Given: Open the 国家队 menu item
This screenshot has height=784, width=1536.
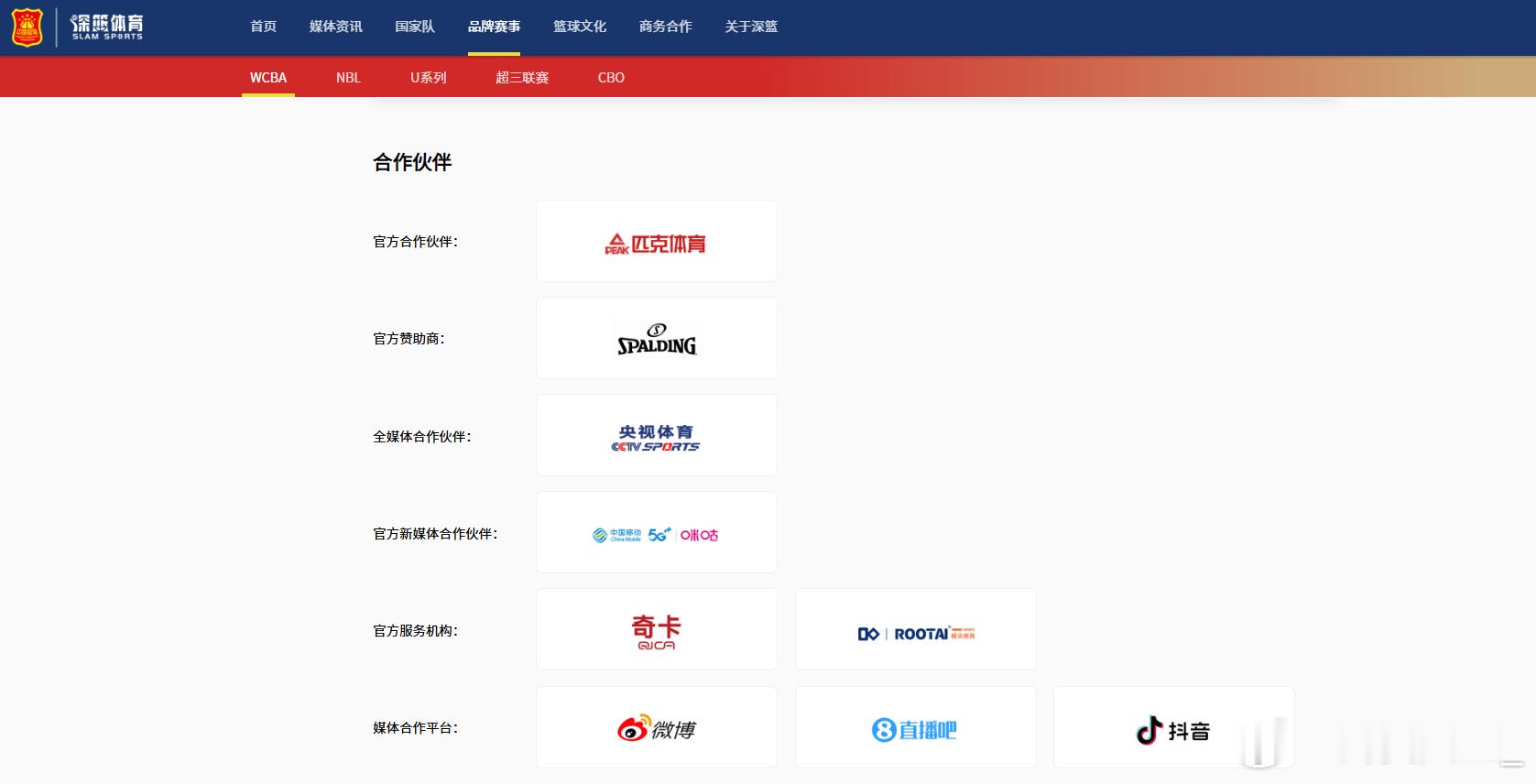Looking at the screenshot, I should tap(415, 27).
